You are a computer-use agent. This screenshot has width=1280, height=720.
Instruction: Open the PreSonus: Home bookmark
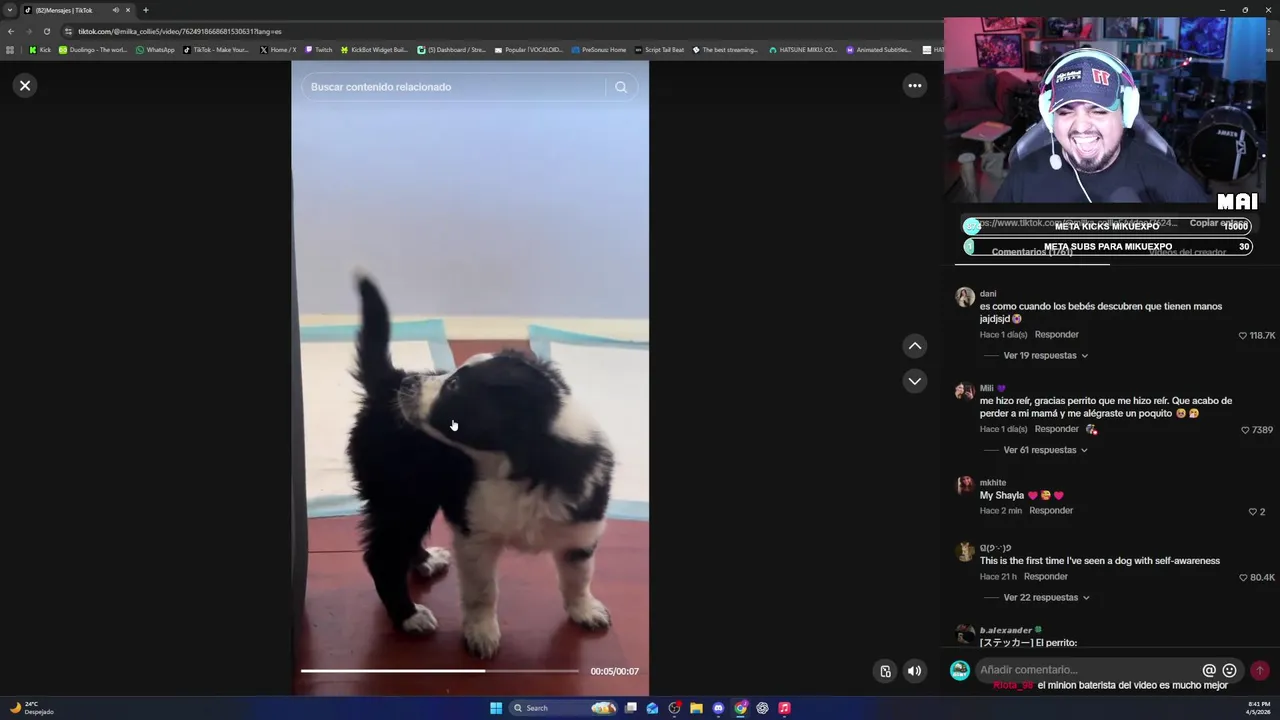coord(599,50)
